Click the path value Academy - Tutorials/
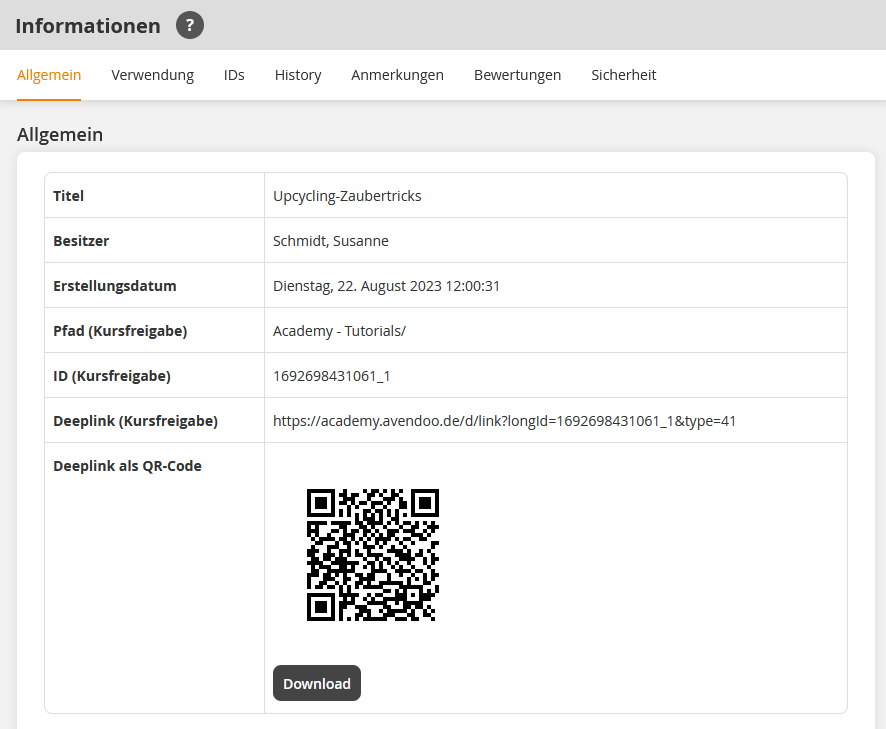886x729 pixels. [x=339, y=331]
